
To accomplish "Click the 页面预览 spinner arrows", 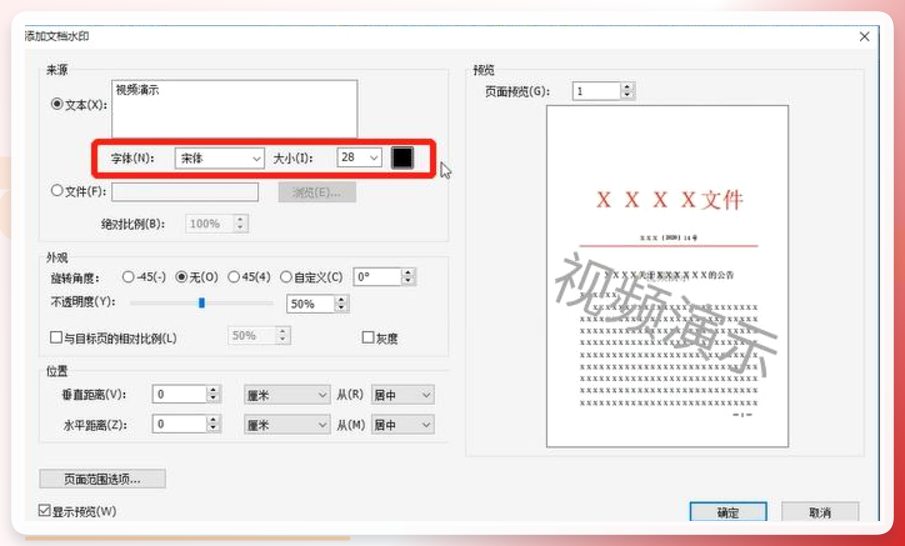I will click(x=627, y=91).
